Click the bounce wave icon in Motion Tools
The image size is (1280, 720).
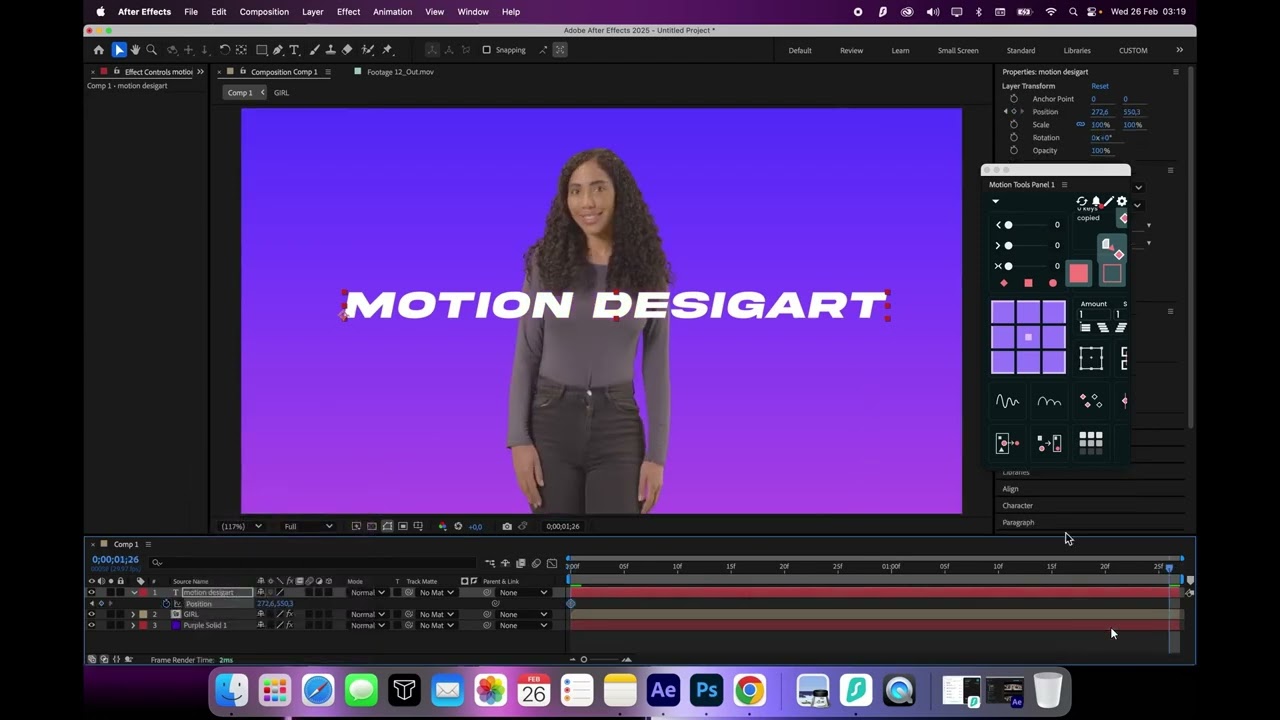click(x=1049, y=401)
